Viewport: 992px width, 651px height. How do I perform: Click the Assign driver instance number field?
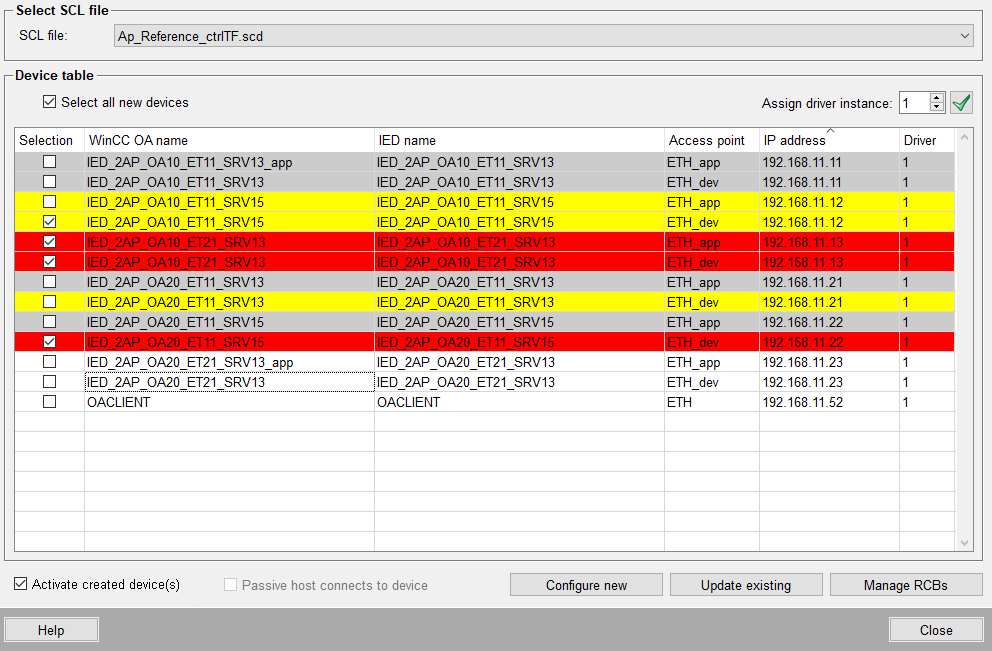913,103
